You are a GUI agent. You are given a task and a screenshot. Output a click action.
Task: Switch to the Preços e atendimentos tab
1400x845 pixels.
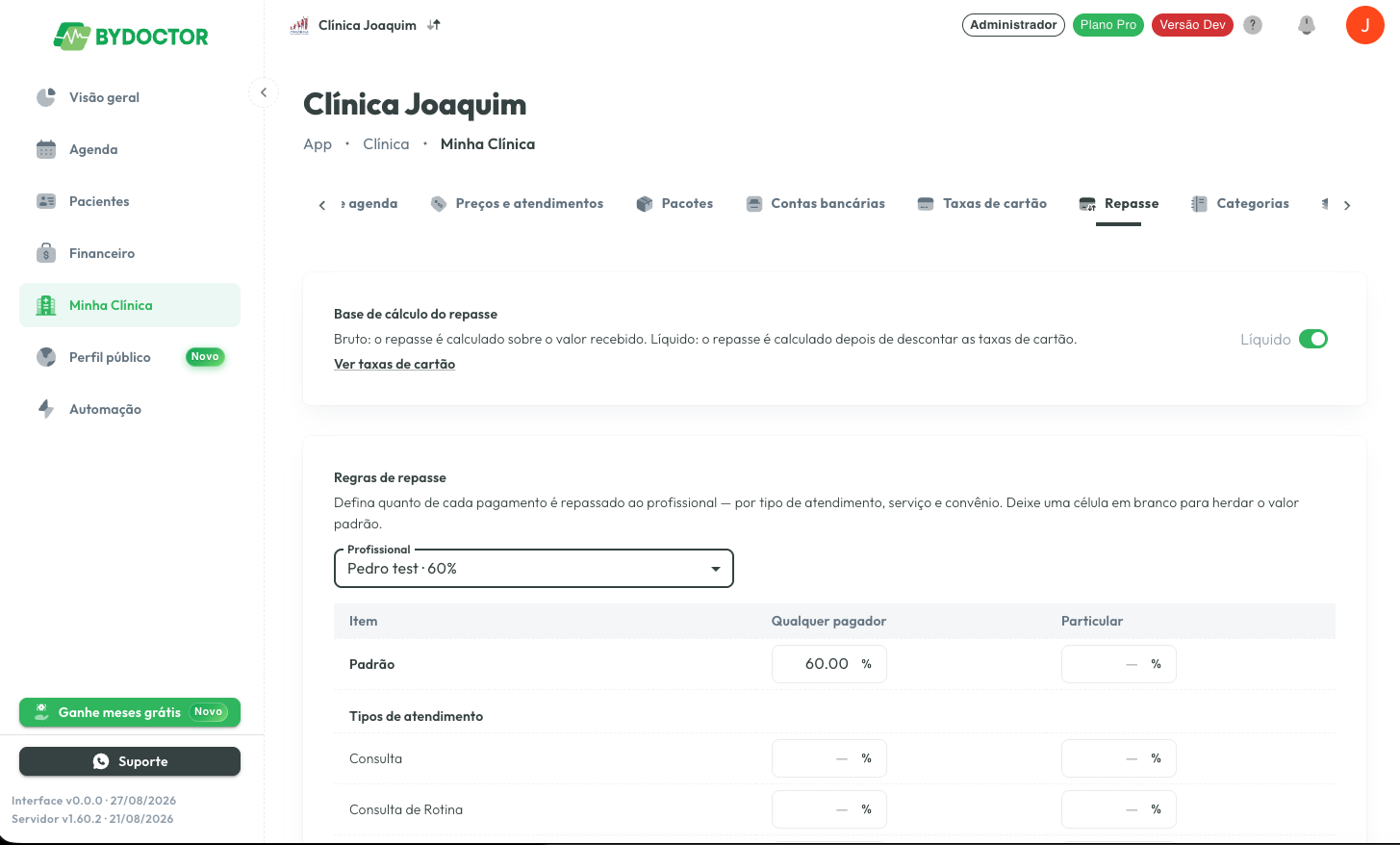coord(517,204)
